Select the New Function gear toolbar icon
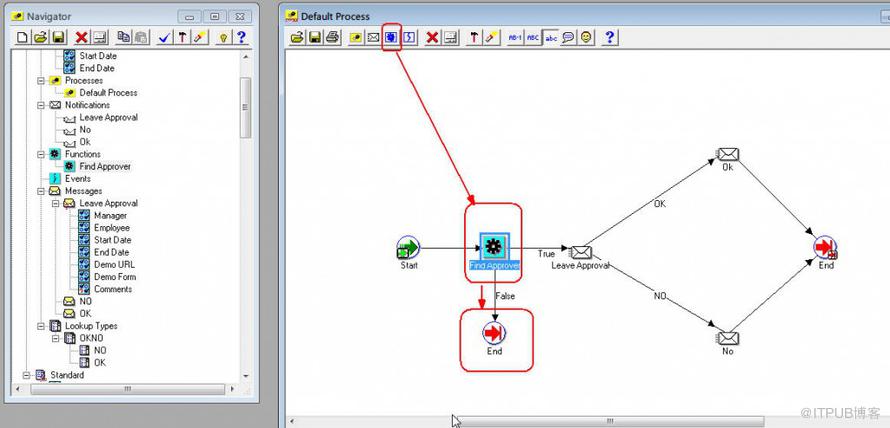Viewport: 890px width, 428px height. point(391,37)
